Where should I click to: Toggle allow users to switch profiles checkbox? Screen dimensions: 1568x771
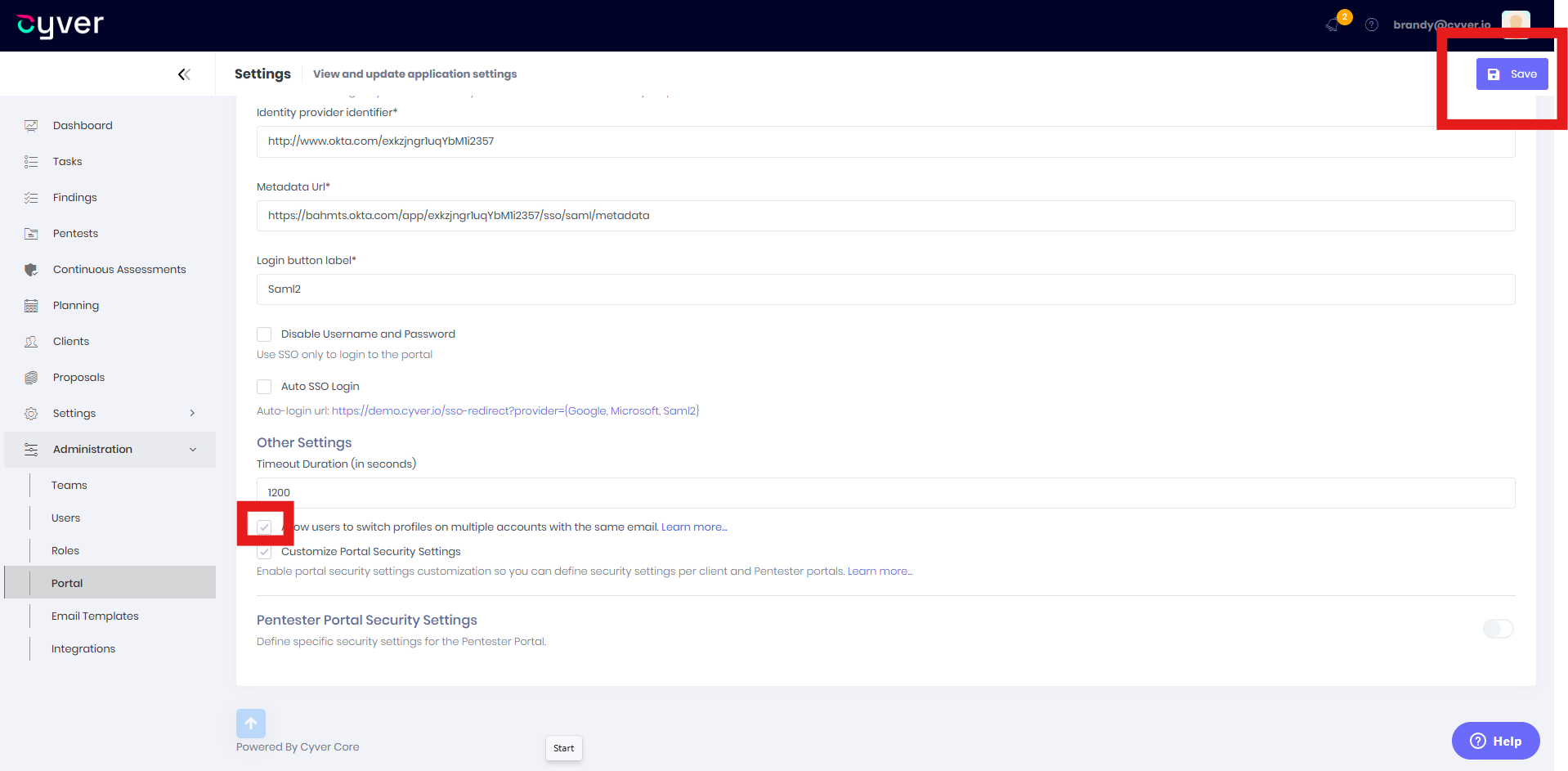point(264,527)
